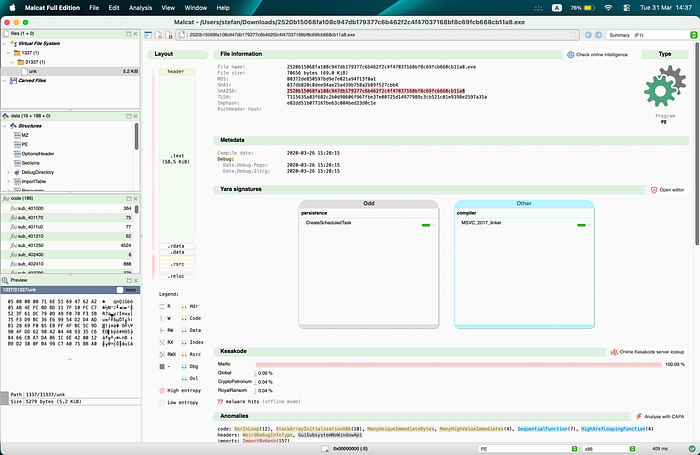Click the CAPA lightning bolt icon
This screenshot has width=700, height=455.
click(x=639, y=417)
